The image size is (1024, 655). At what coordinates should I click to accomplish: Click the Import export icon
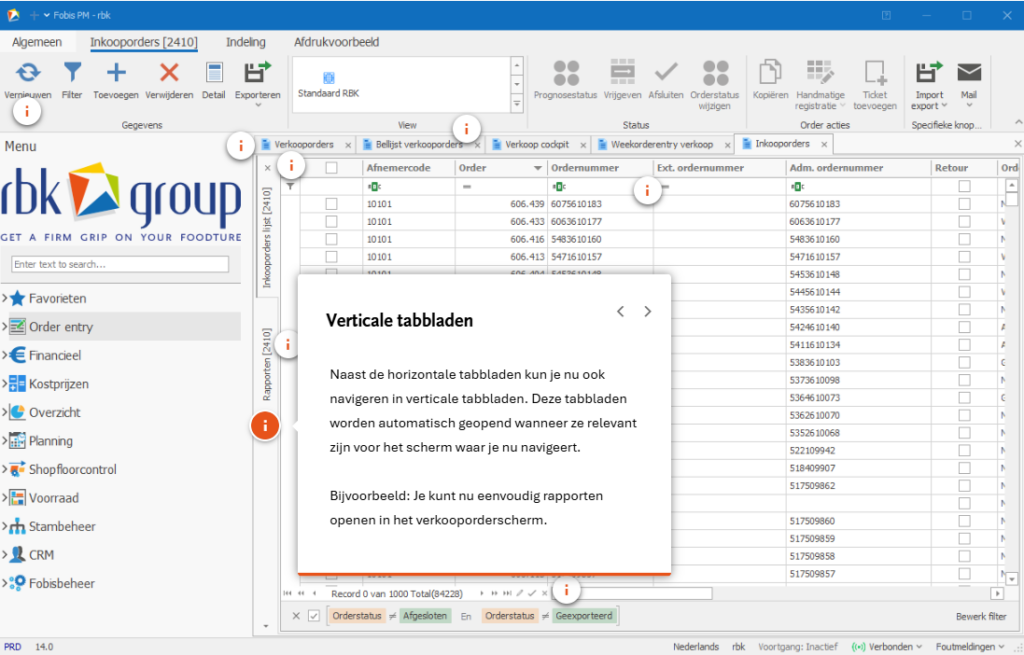click(x=929, y=72)
